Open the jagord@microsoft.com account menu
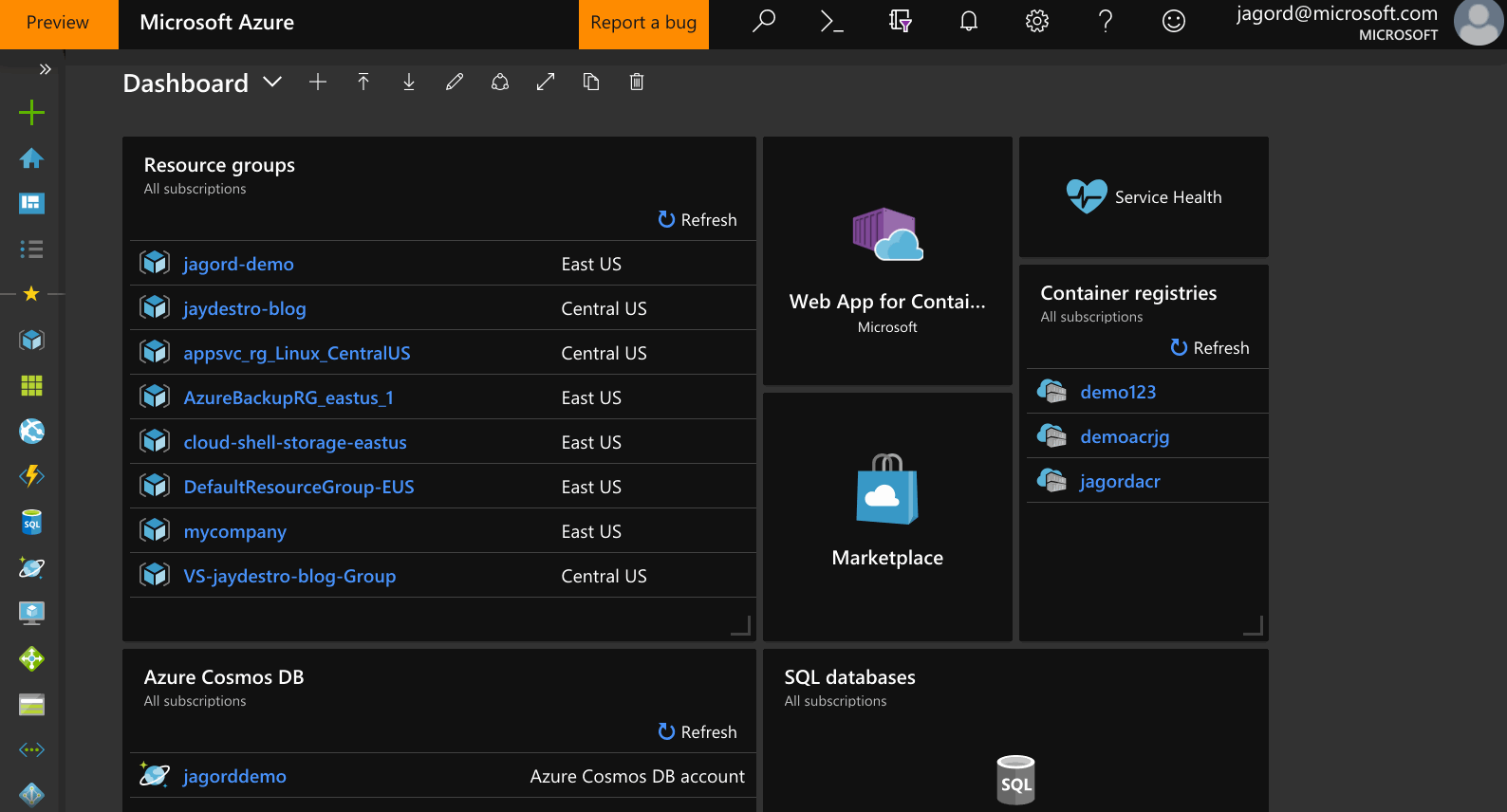 point(1369,23)
